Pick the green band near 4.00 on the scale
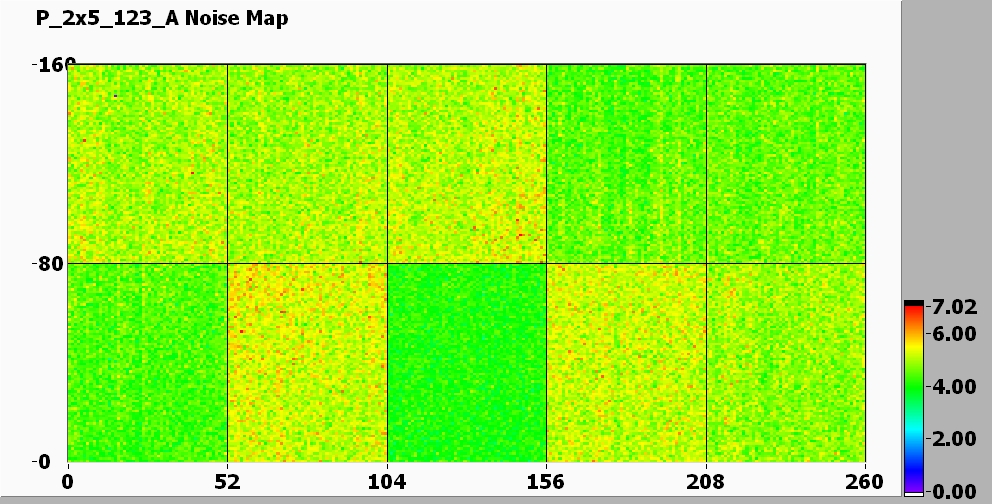 tap(913, 386)
